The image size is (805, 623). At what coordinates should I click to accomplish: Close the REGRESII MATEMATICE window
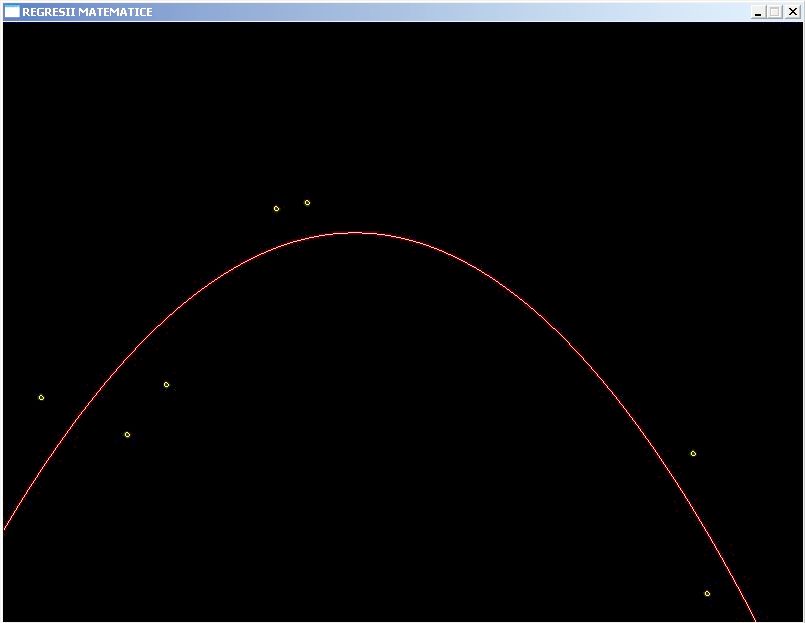(793, 12)
